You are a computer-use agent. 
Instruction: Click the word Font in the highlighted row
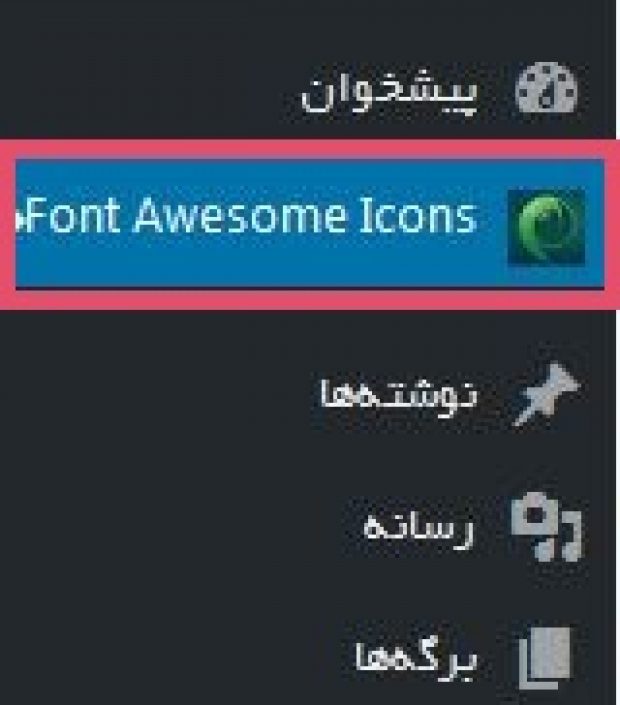(74, 216)
